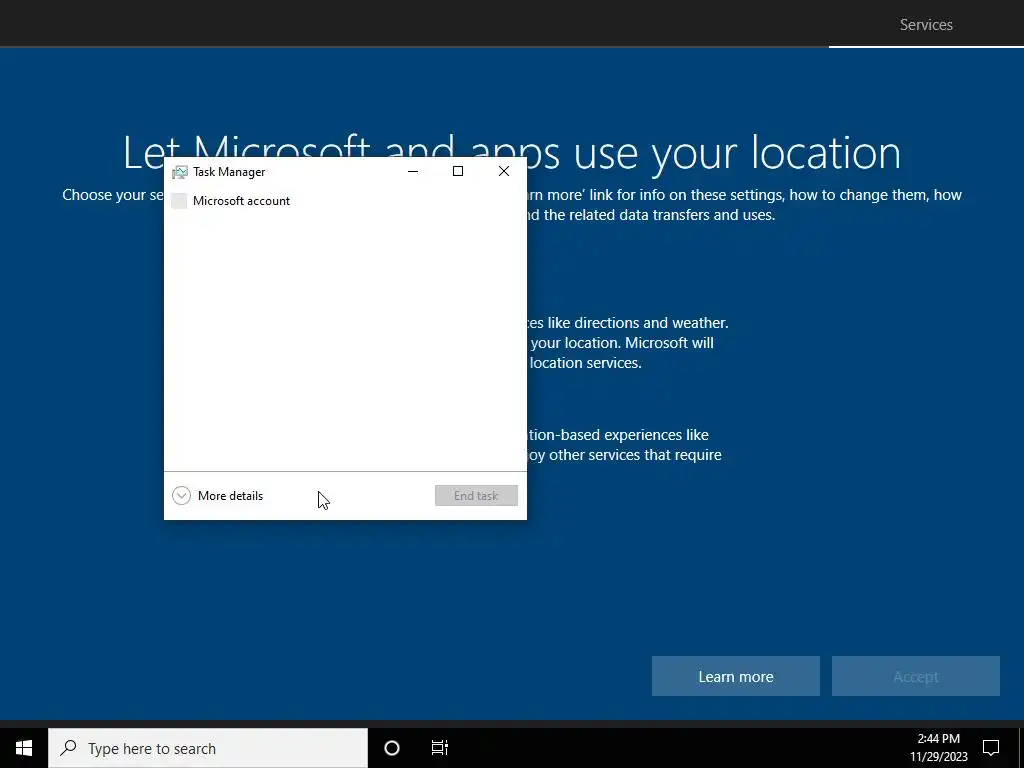Viewport: 1024px width, 768px height.
Task: Open the Learn more location info
Action: [x=735, y=677]
